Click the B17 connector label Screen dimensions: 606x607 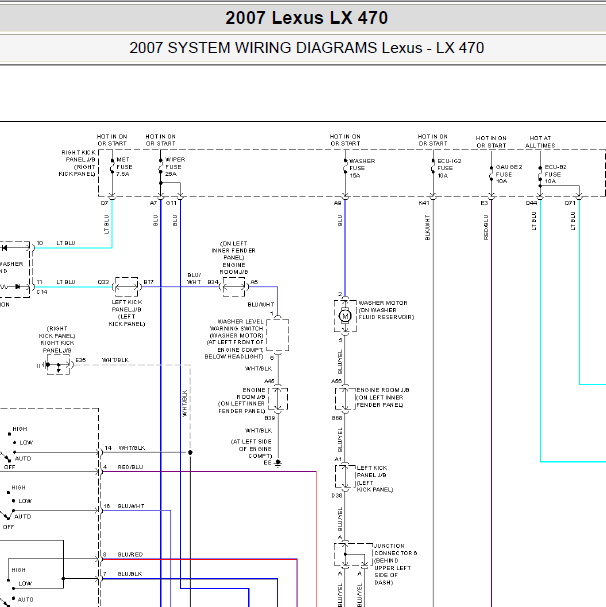149,282
